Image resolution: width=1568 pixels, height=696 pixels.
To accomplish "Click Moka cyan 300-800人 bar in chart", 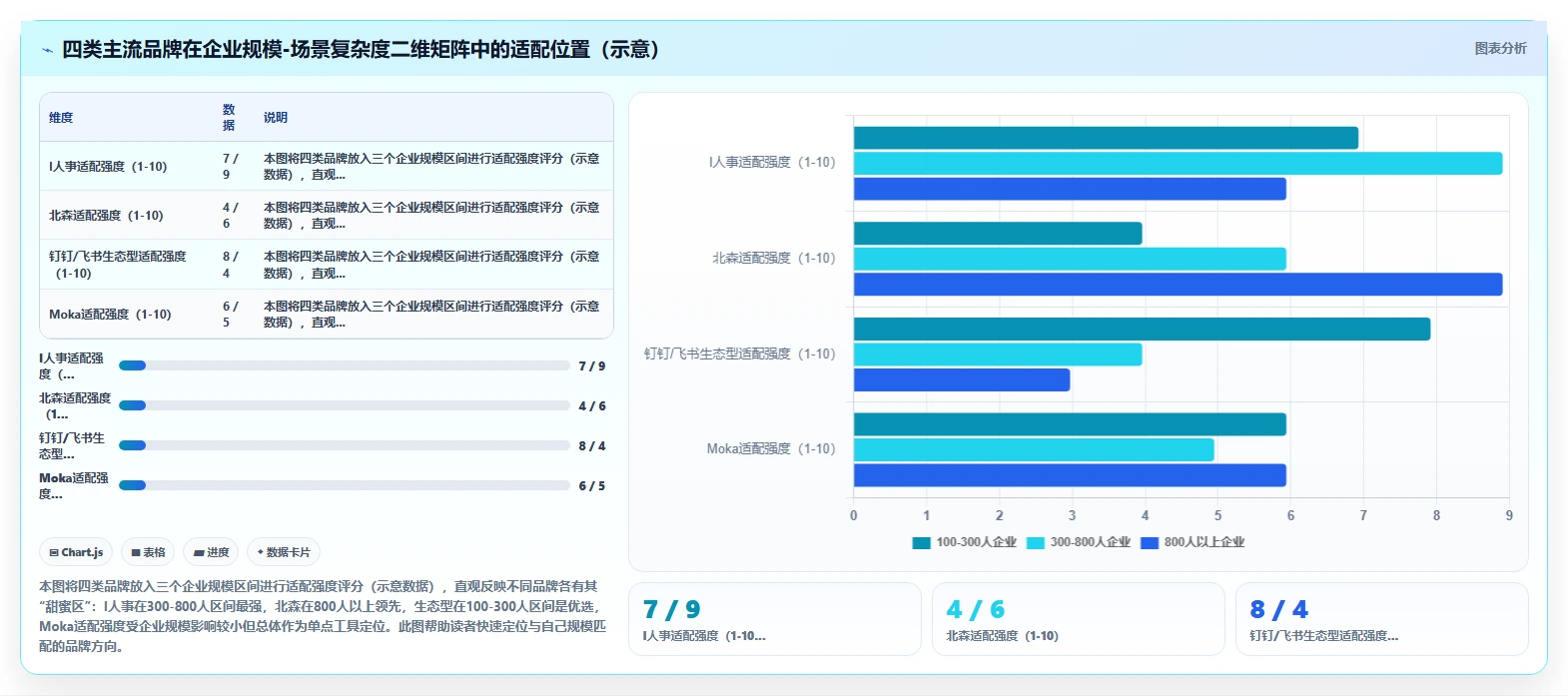I will point(1034,449).
